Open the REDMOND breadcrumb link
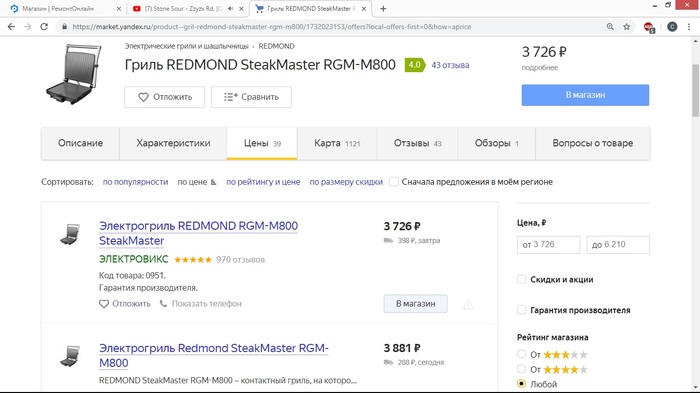 (x=276, y=46)
